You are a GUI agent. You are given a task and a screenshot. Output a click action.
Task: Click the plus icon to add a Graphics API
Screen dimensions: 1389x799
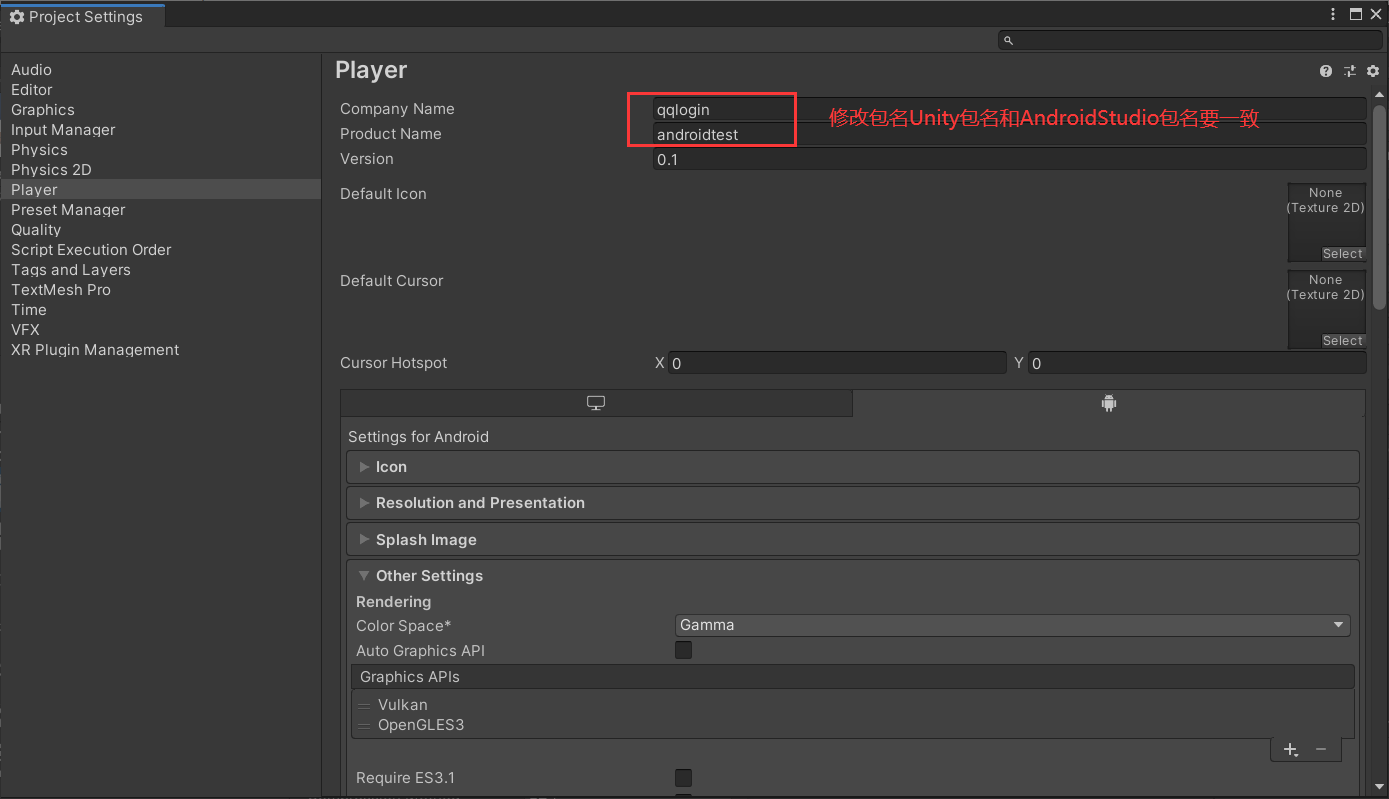pos(1290,749)
